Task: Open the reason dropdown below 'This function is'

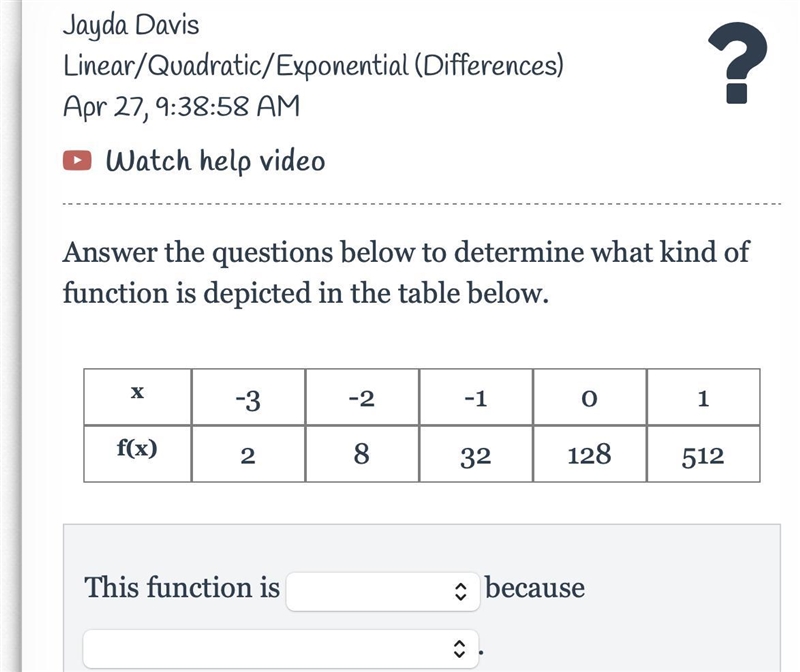Action: pos(281,649)
